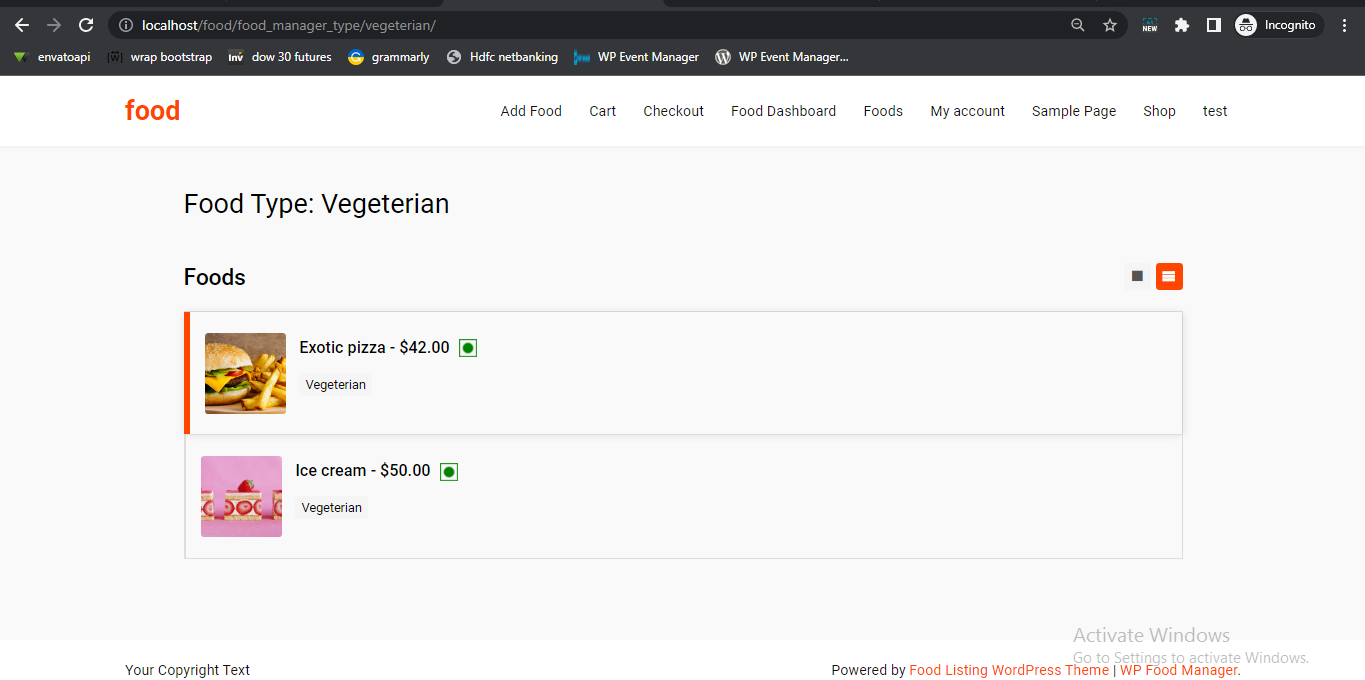Open the envatoapi bookmark
Screen dimensions: 1365x680
click(52, 57)
